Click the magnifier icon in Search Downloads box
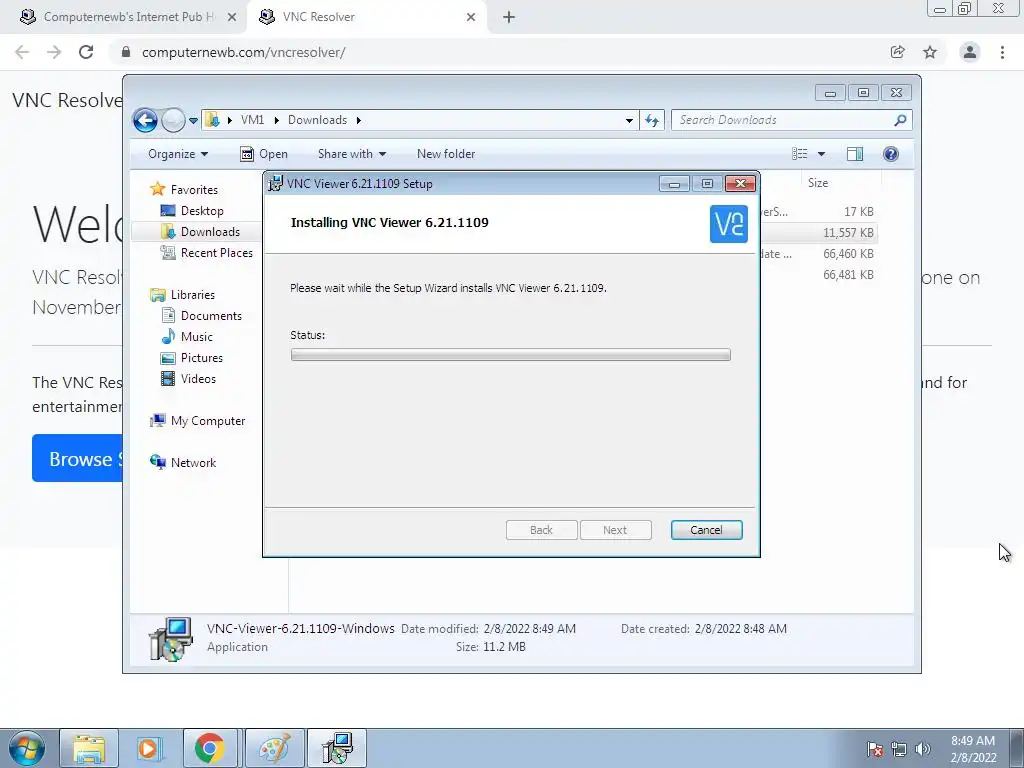 point(900,120)
